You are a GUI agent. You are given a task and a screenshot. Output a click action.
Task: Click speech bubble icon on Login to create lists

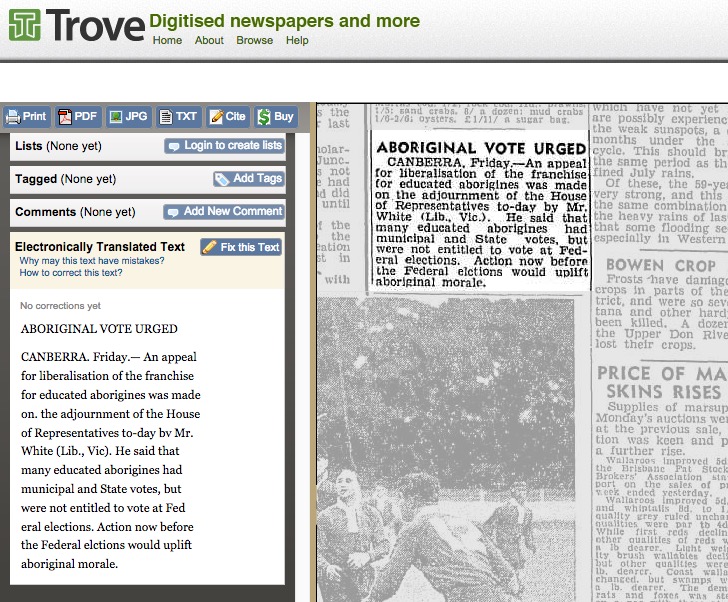click(174, 146)
